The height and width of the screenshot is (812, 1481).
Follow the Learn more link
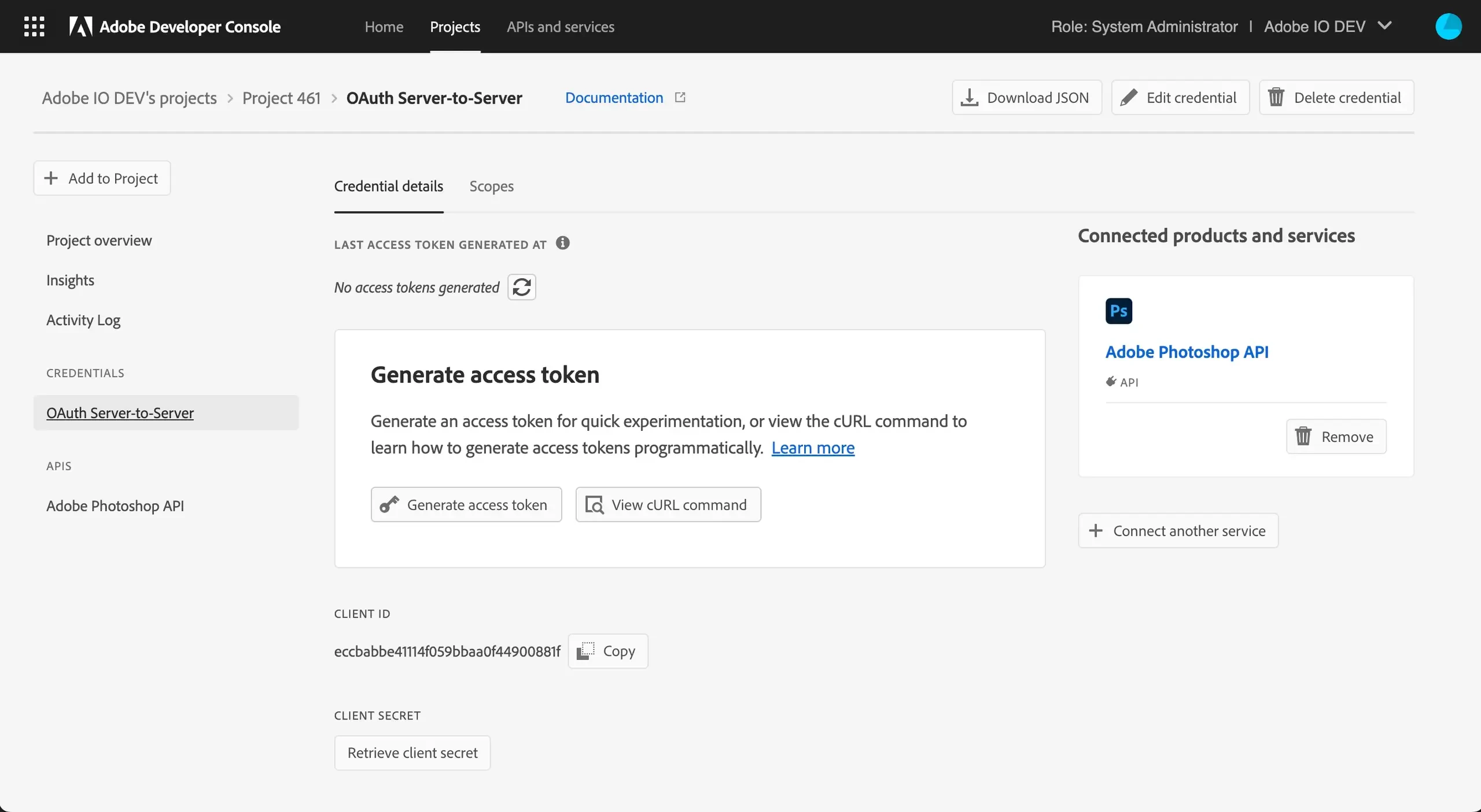tap(812, 448)
